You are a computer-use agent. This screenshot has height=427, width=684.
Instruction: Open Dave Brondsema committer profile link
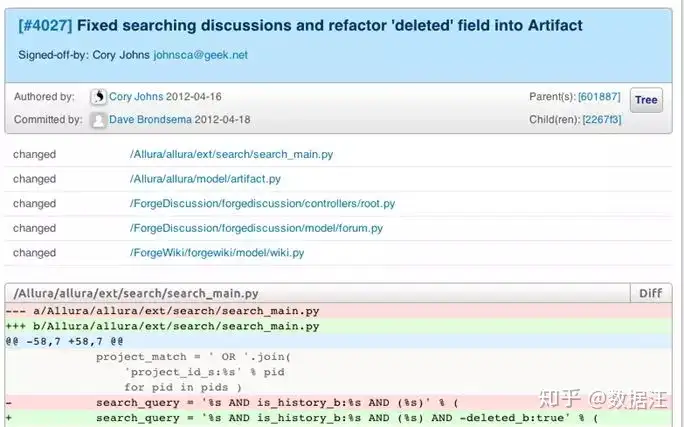[150, 120]
